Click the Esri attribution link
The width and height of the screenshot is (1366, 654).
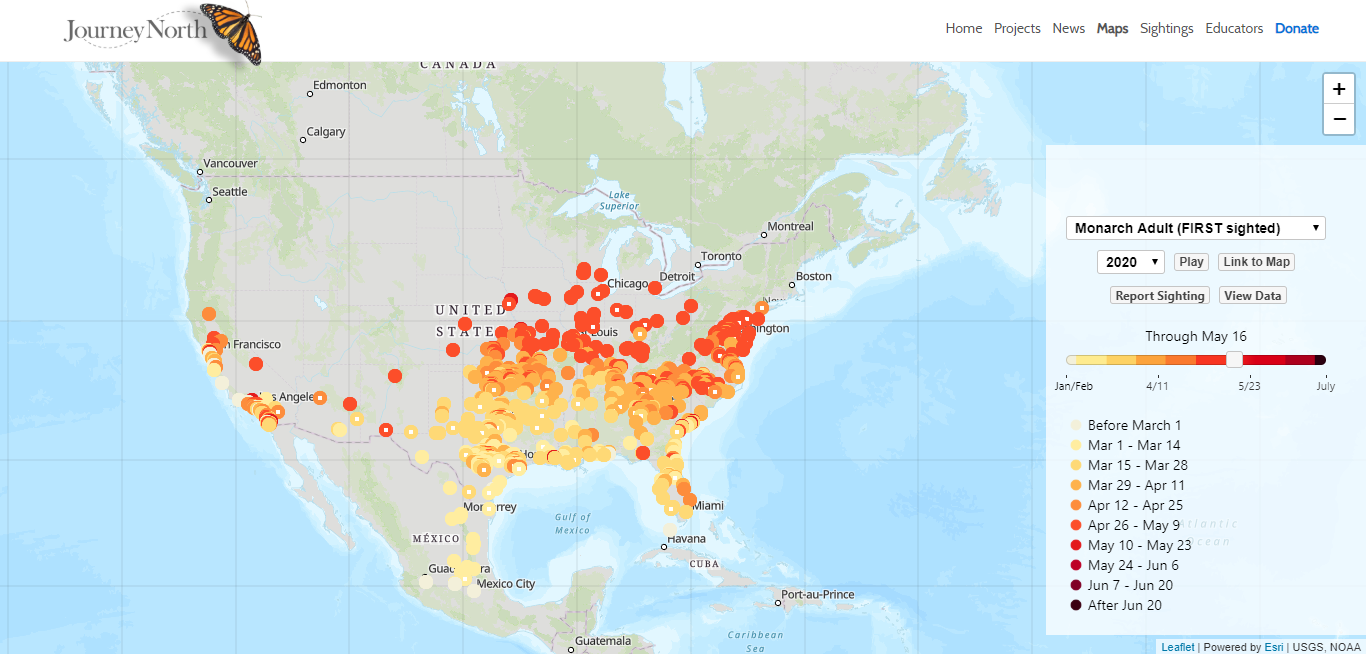(x=1274, y=647)
